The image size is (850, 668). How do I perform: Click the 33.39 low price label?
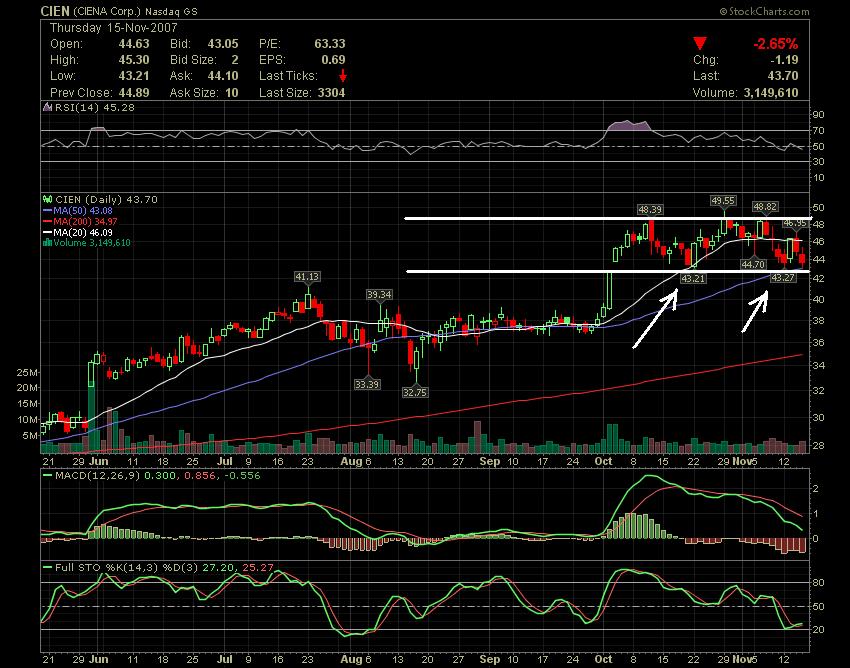click(366, 384)
